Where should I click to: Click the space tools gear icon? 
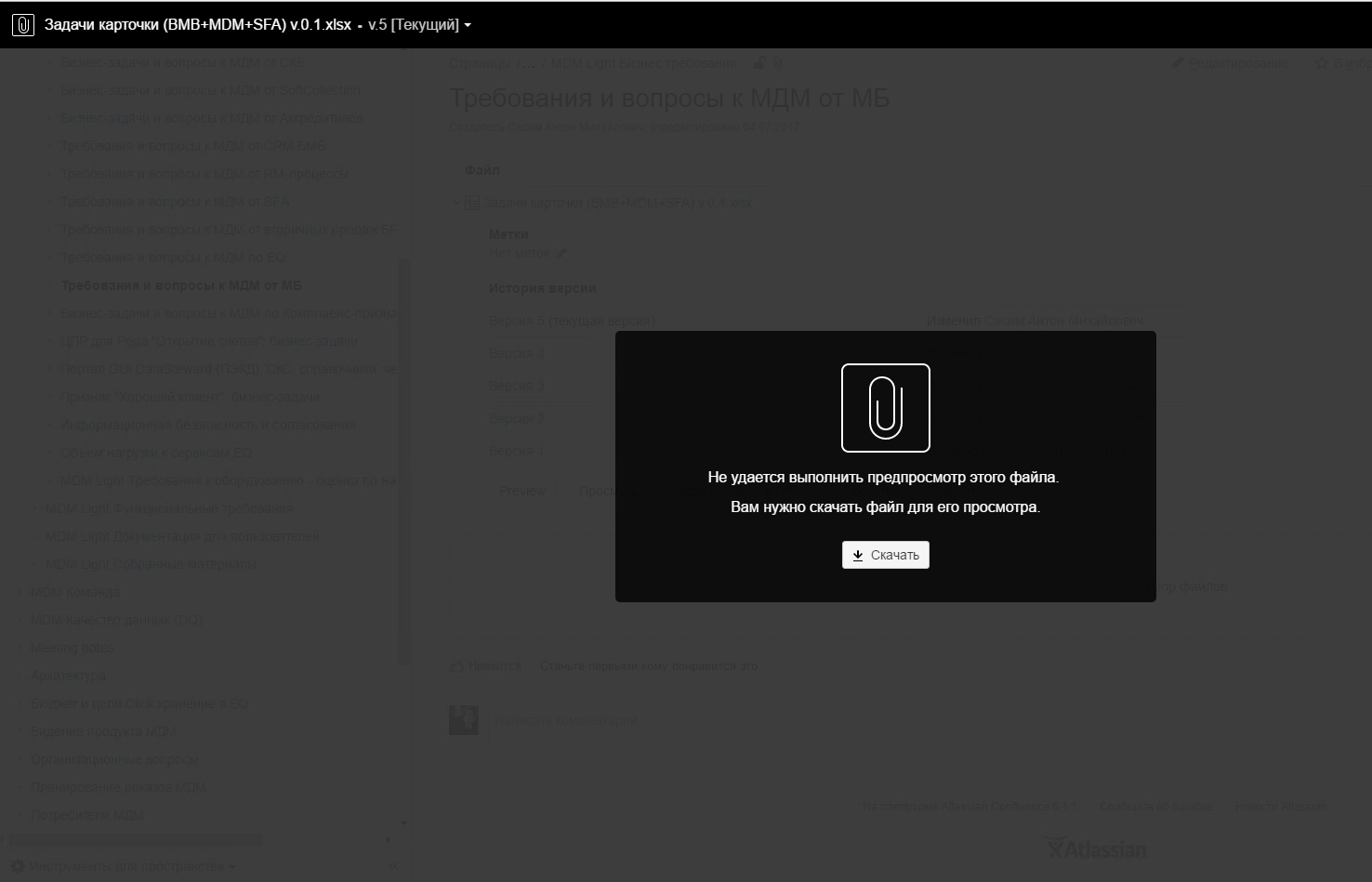click(x=17, y=866)
